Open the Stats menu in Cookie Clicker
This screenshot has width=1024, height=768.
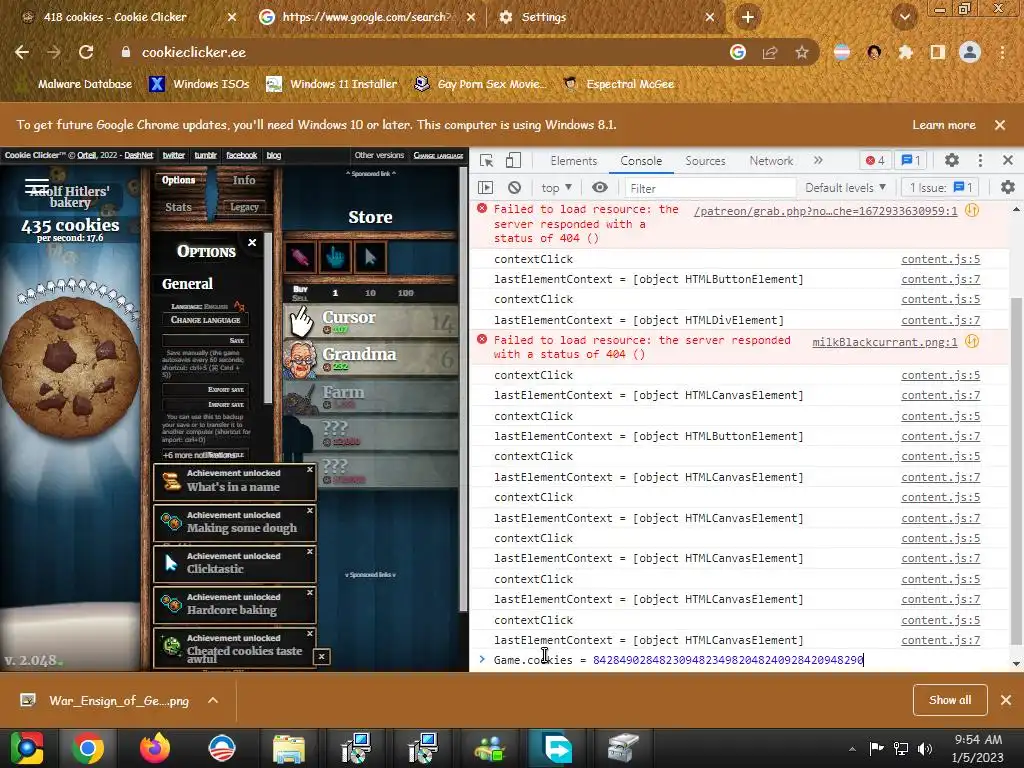coord(178,207)
